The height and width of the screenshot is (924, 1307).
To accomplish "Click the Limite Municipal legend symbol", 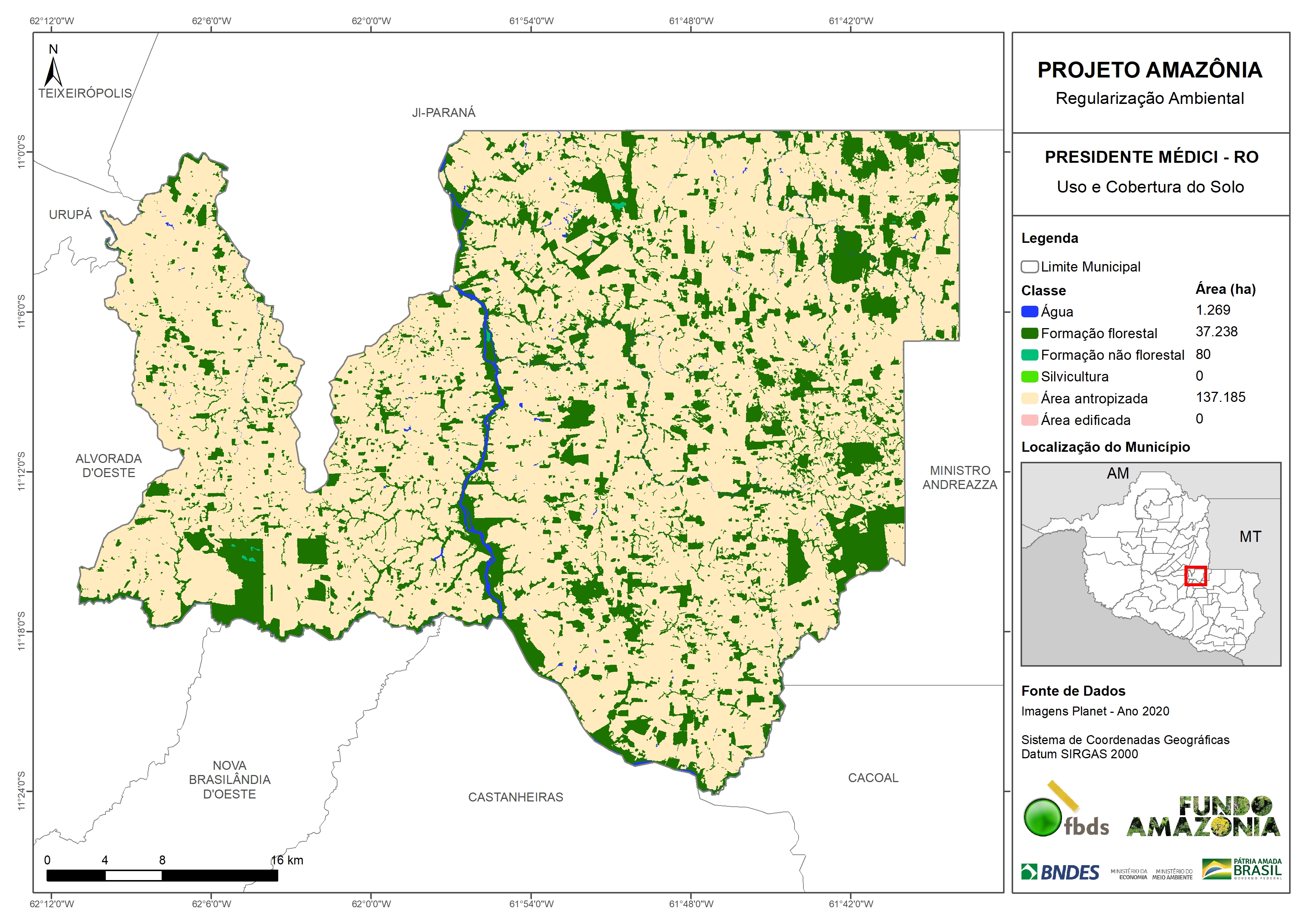I will (1029, 267).
